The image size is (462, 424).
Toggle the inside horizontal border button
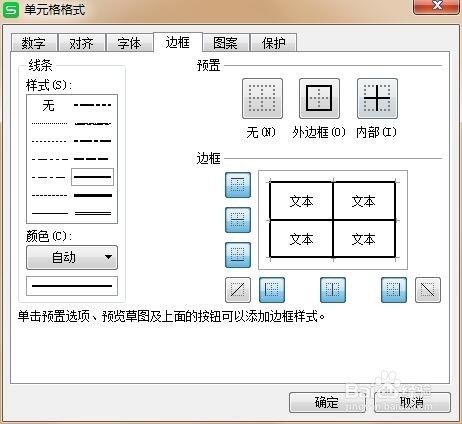(238, 220)
